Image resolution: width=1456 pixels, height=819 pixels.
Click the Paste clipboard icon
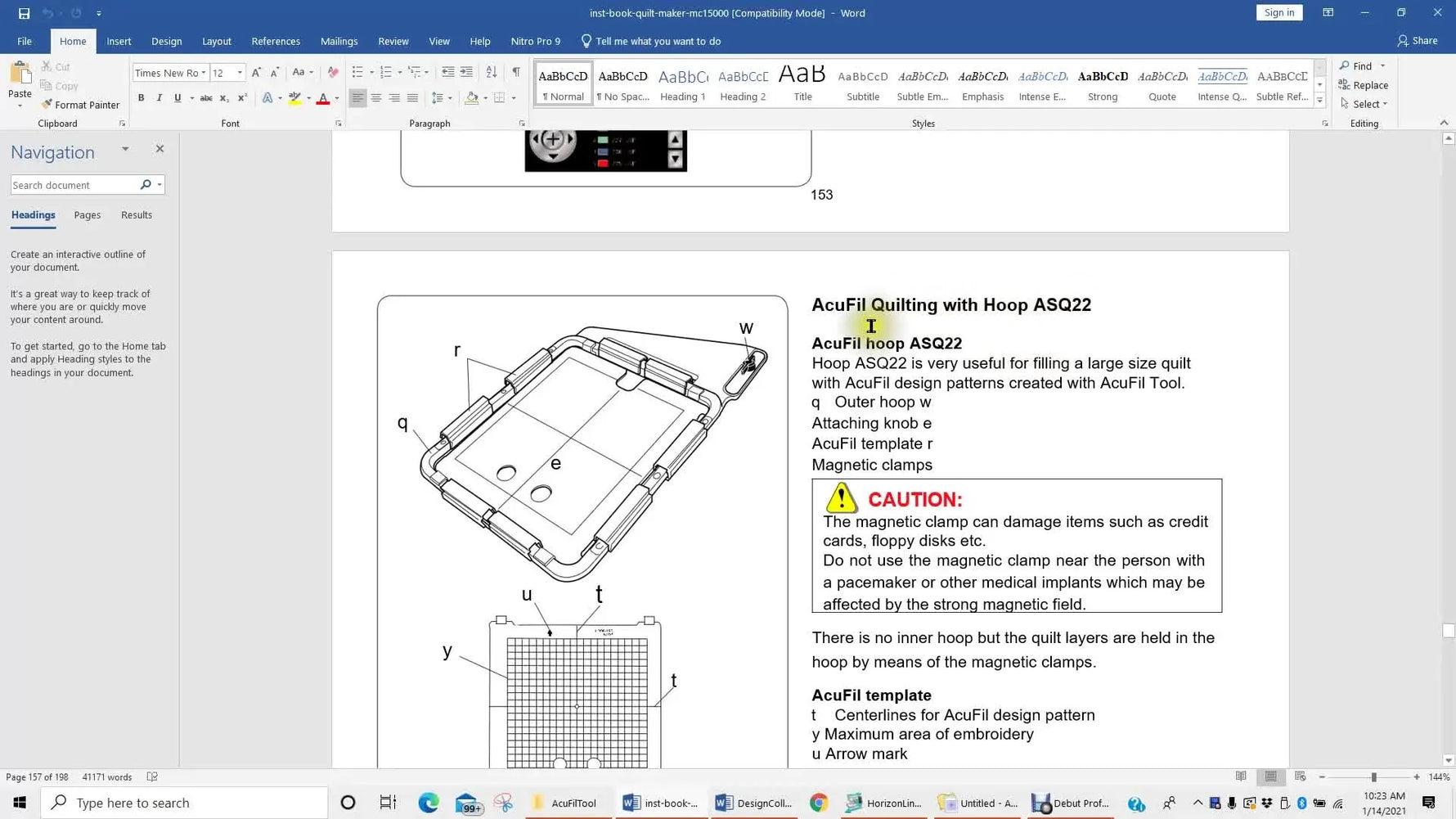click(20, 74)
